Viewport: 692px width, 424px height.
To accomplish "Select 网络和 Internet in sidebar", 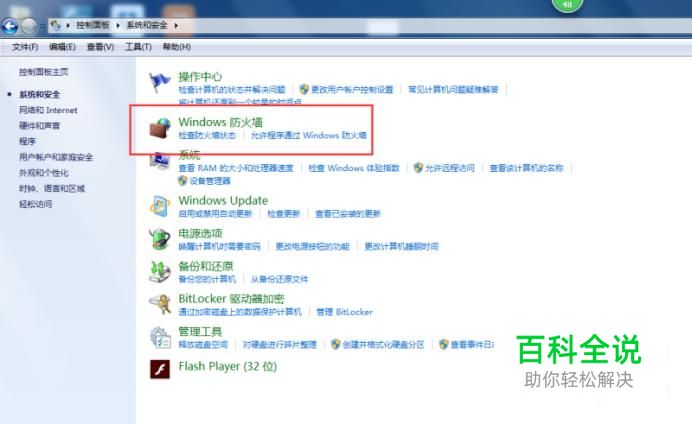I will click(48, 110).
